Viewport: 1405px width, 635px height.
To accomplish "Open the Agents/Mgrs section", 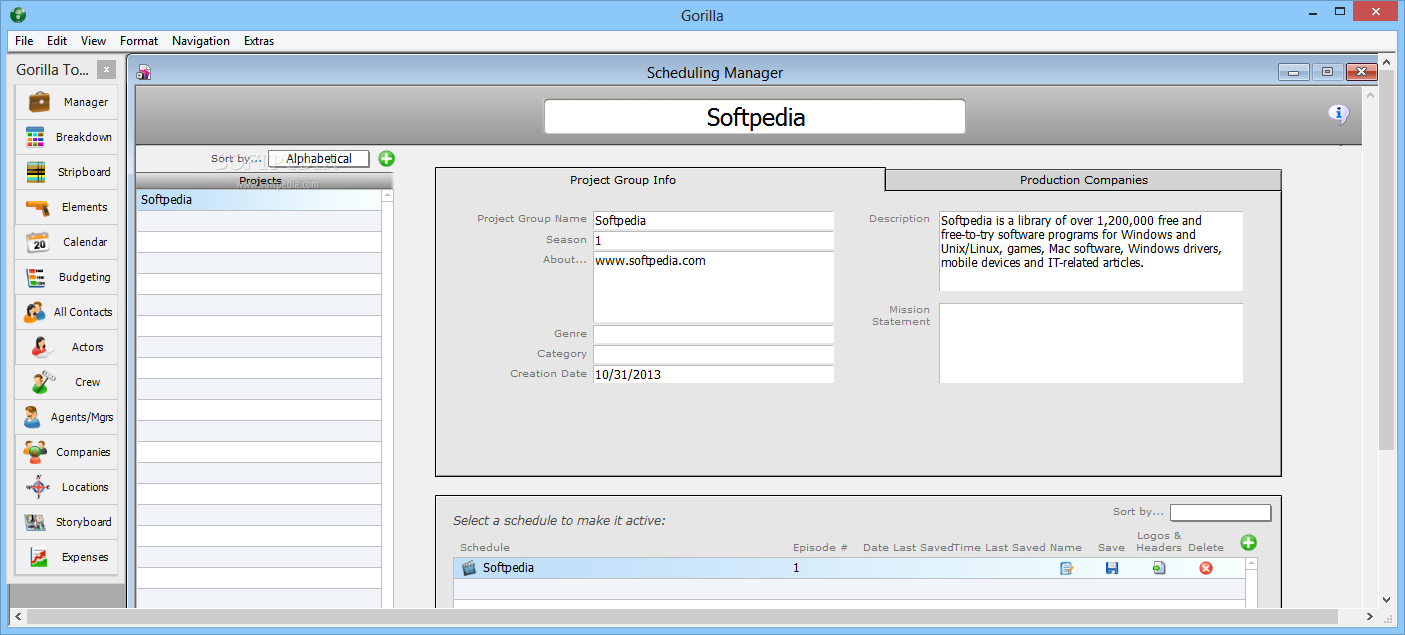I will [66, 417].
